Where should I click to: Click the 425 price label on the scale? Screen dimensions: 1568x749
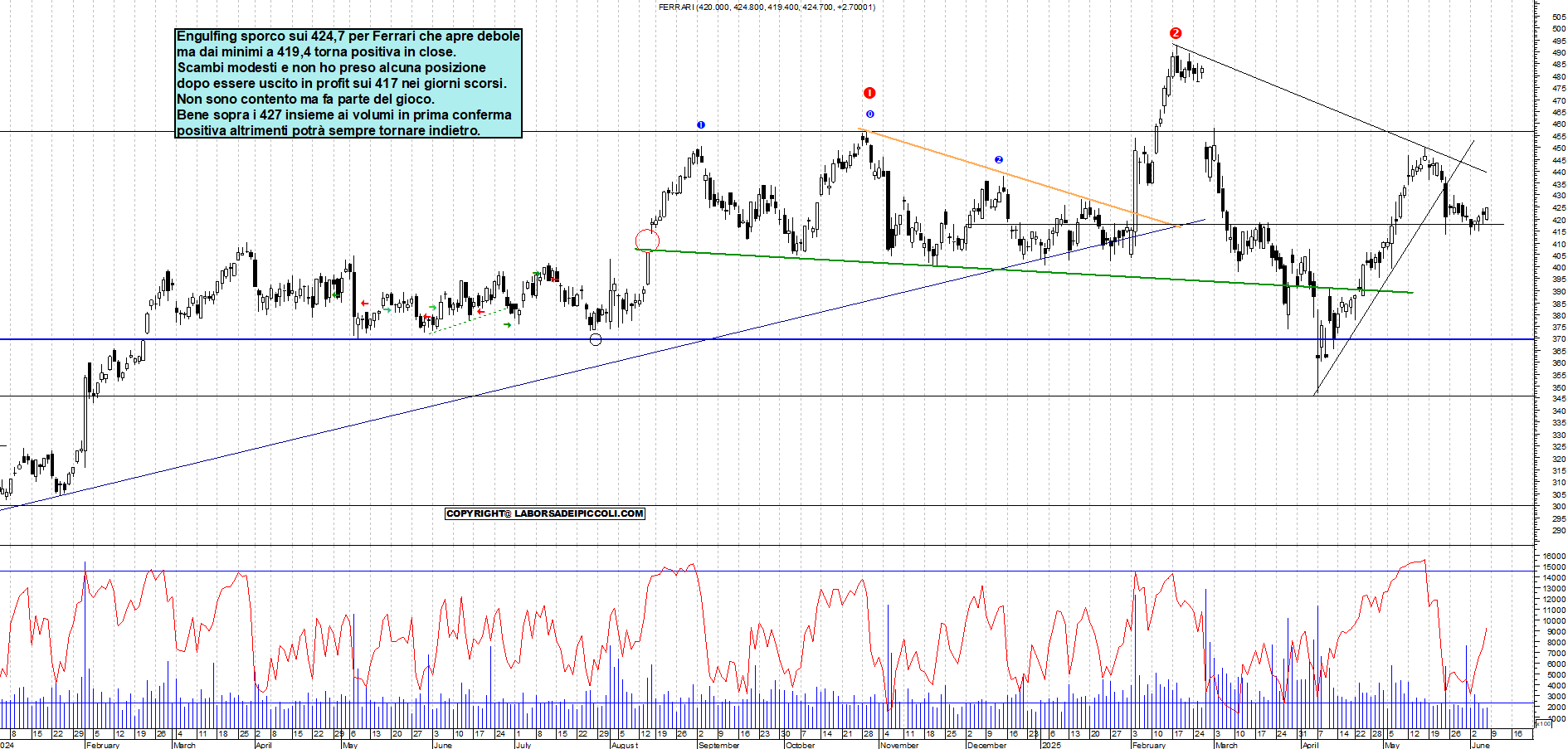tap(1559, 208)
